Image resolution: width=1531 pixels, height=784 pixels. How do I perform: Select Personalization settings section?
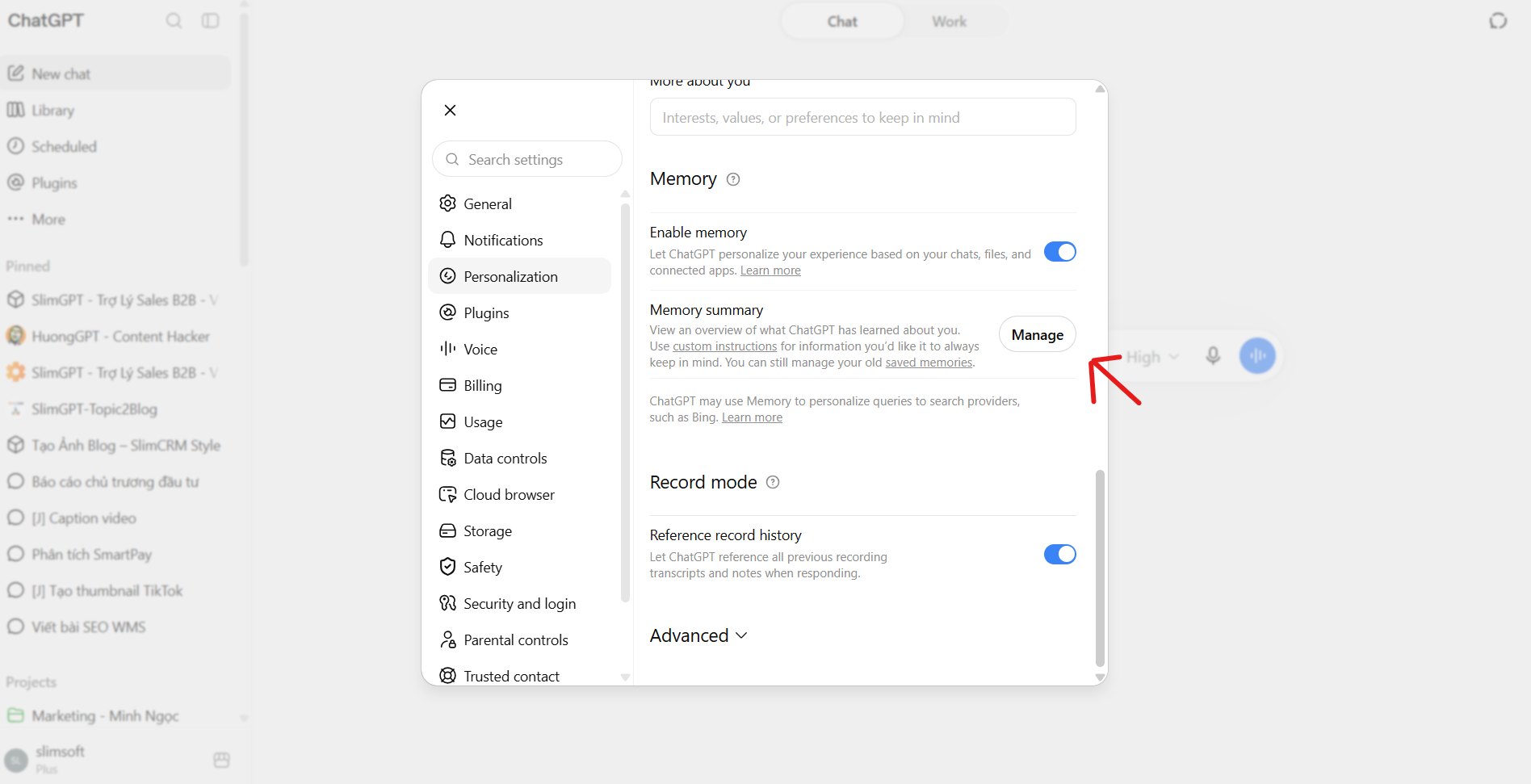[519, 276]
